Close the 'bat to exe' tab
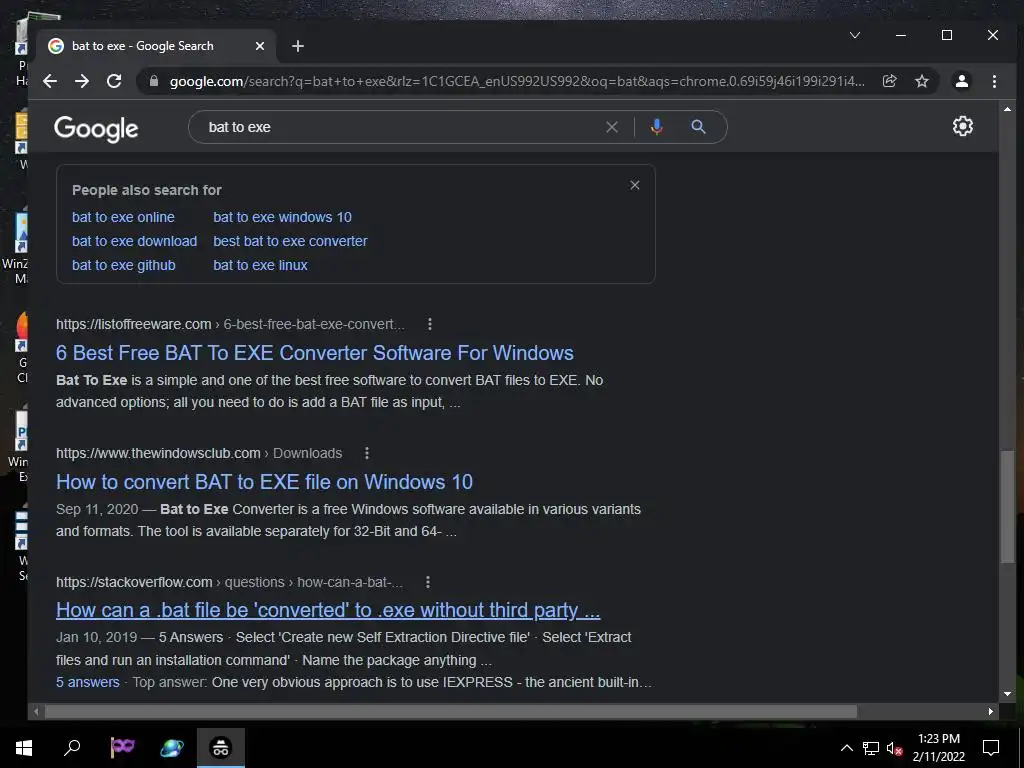This screenshot has width=1024, height=768. pyautogui.click(x=260, y=46)
